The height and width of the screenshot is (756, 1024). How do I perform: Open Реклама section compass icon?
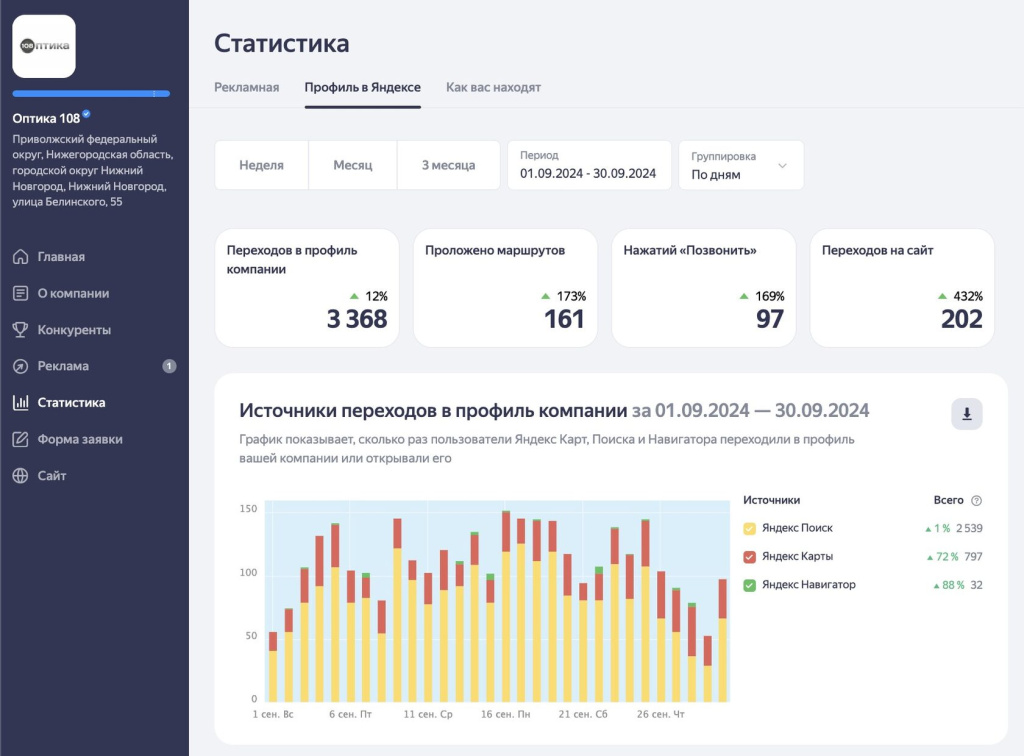[x=20, y=366]
